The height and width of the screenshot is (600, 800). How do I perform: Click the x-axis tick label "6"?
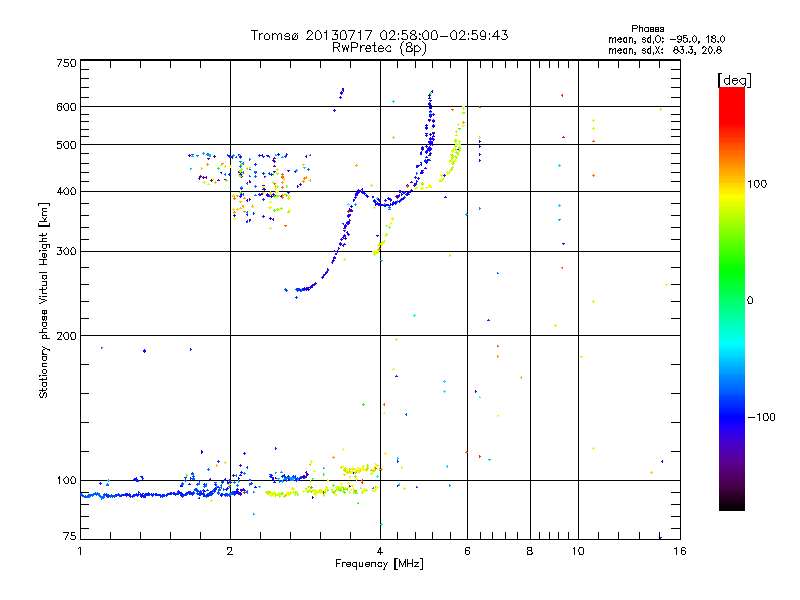tap(467, 551)
